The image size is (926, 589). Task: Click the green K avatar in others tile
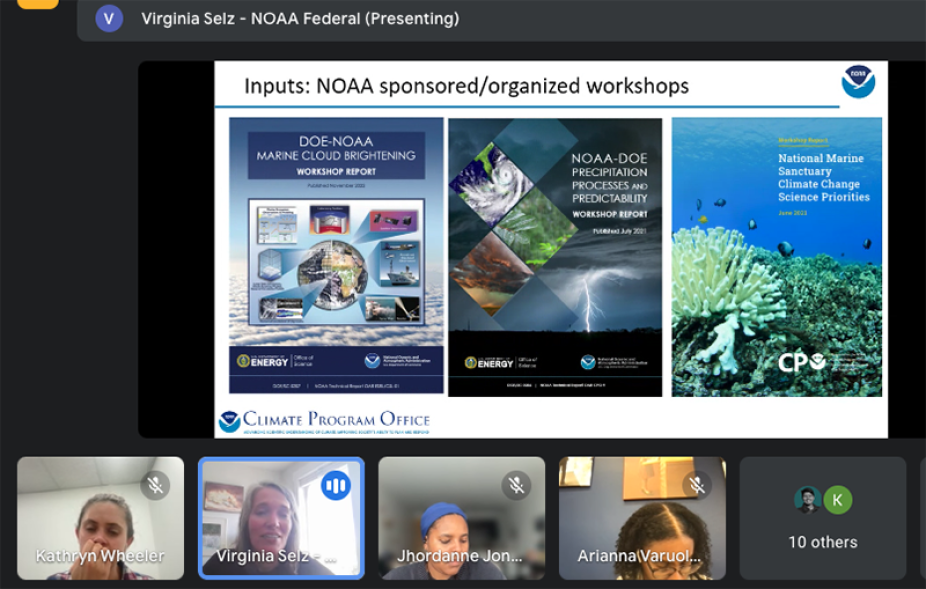pos(838,499)
